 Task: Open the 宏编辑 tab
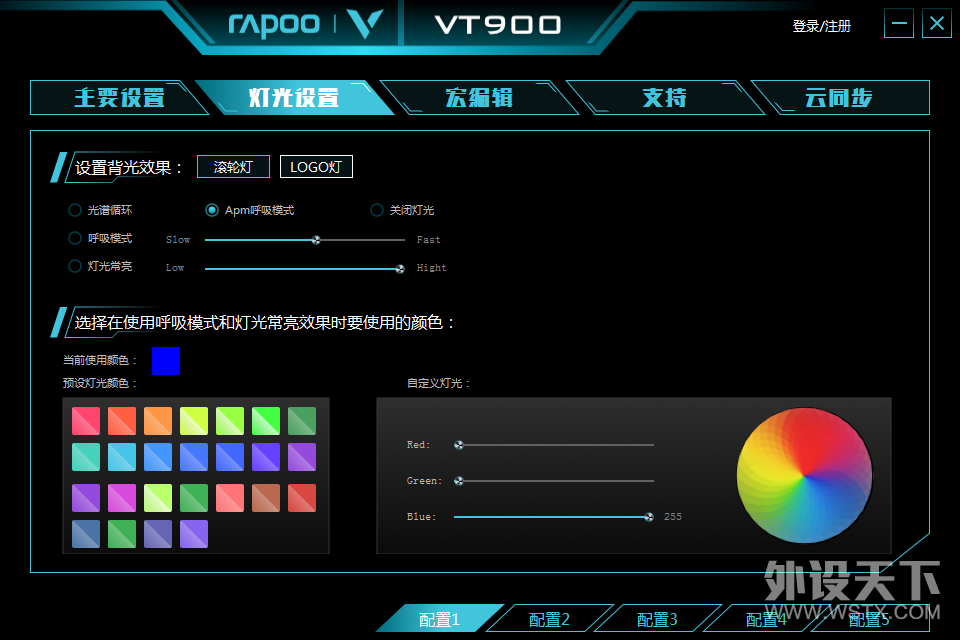[479, 98]
